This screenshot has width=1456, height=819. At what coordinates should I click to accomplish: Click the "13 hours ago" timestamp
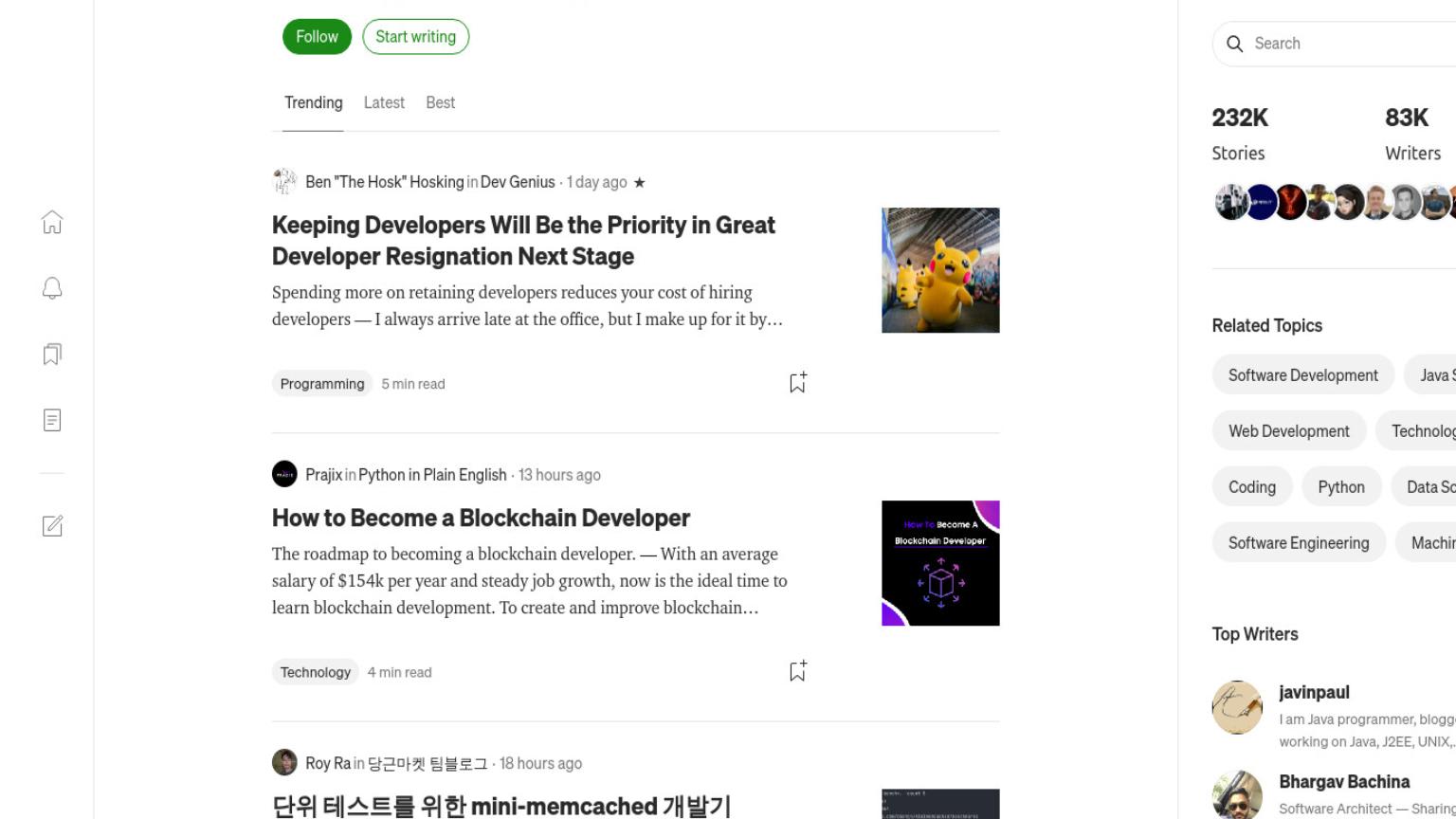click(x=559, y=475)
